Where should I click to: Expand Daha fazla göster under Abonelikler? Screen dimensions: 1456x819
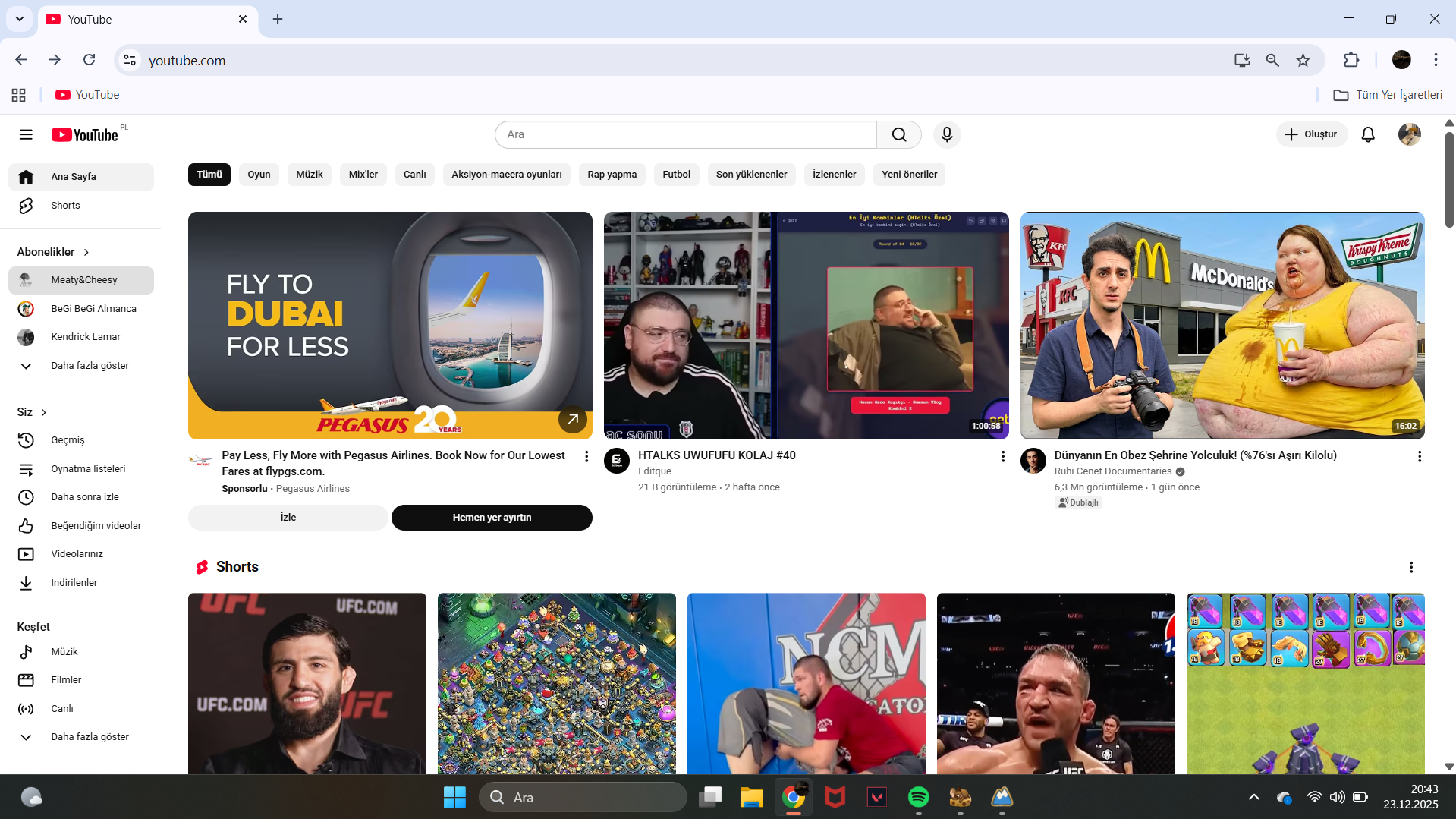(x=81, y=366)
